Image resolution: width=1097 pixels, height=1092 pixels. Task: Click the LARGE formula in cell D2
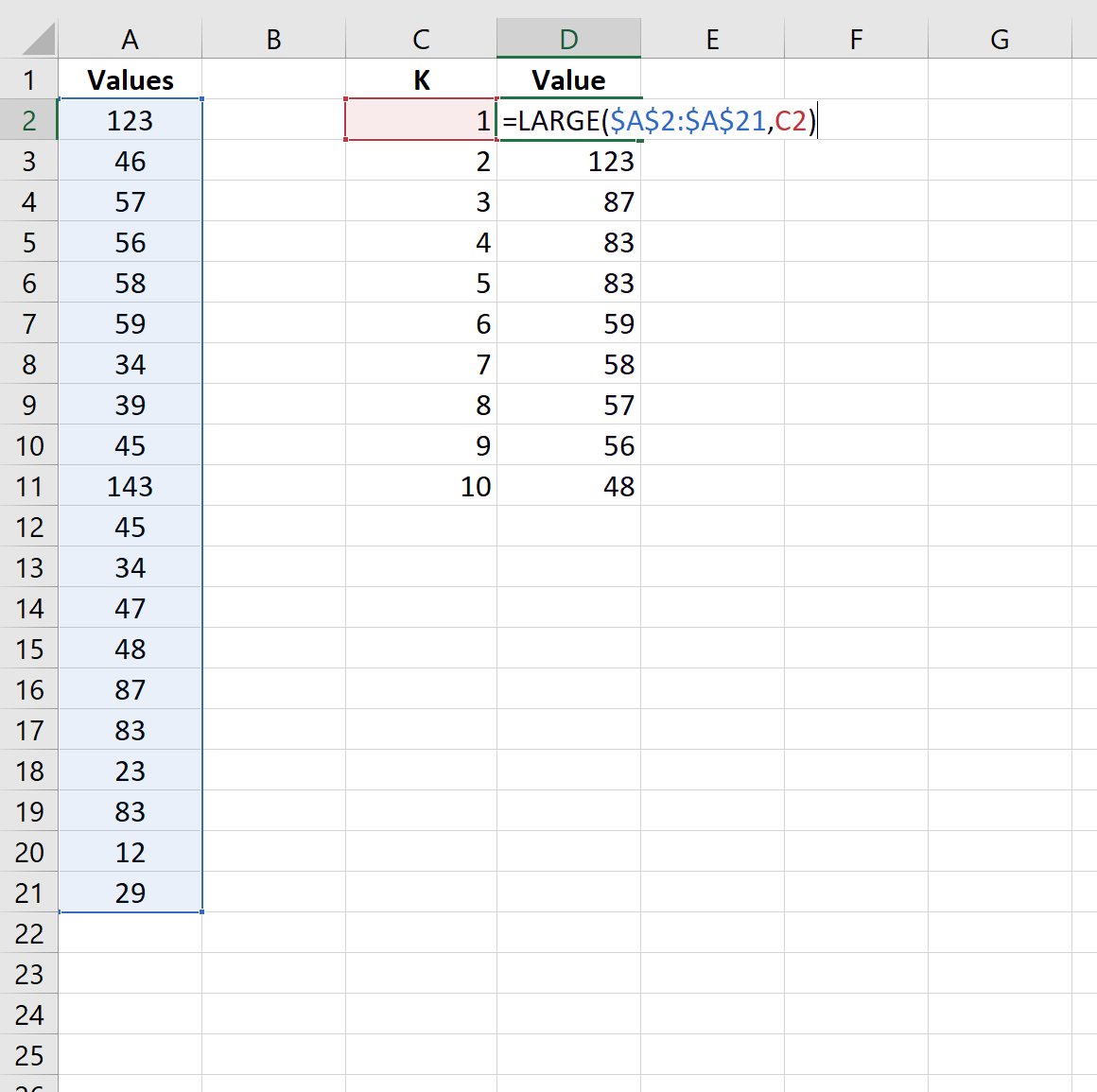(659, 120)
